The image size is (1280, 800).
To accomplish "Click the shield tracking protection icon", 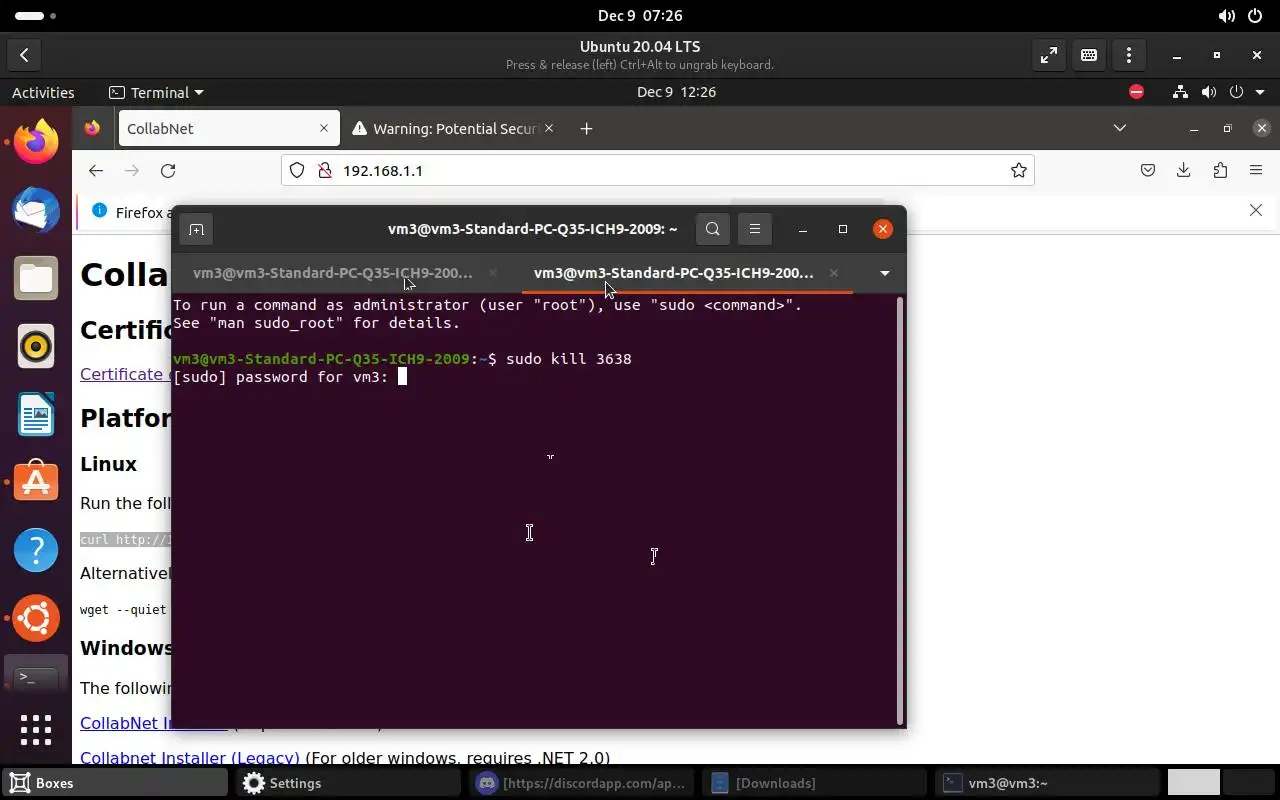I will coord(297,171).
